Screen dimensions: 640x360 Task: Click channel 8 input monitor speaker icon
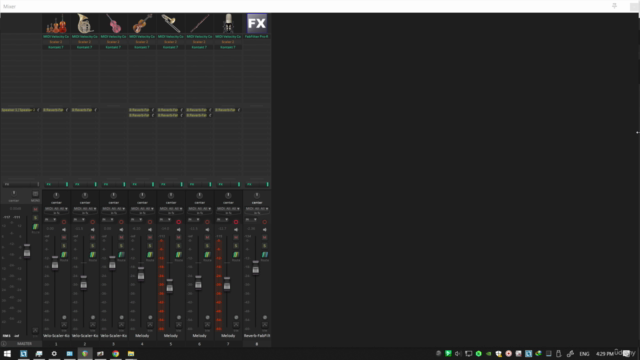pos(264,229)
